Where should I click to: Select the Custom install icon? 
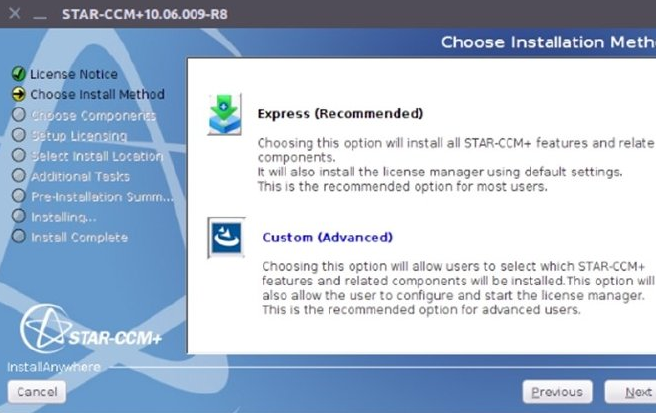point(226,238)
